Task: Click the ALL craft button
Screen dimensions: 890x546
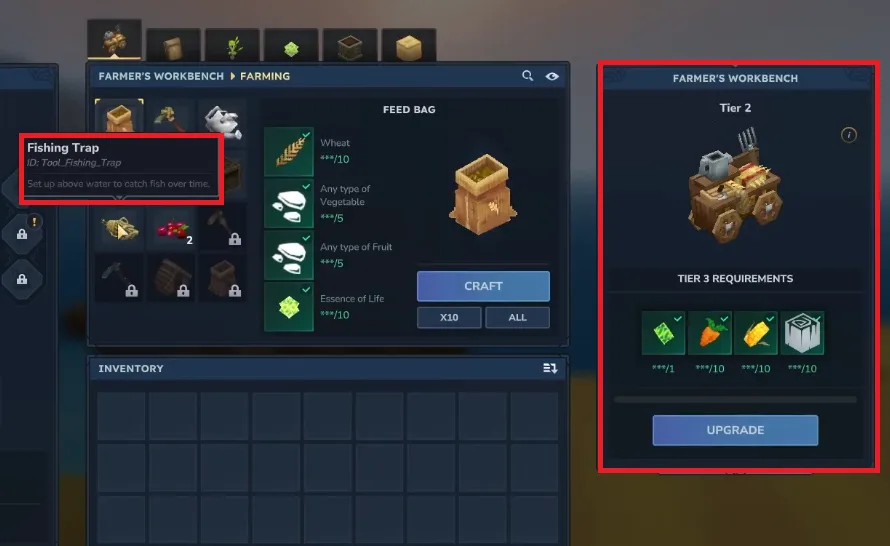Action: pos(517,317)
